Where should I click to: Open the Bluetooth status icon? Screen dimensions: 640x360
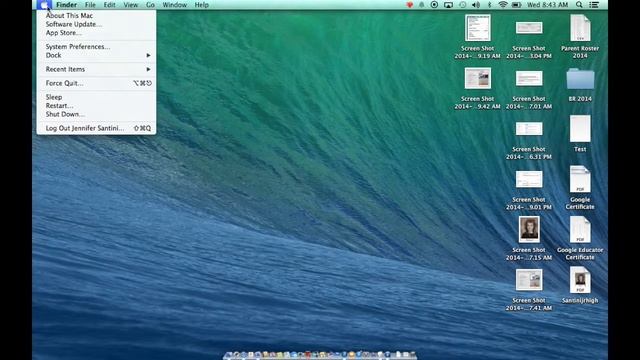pyautogui.click(x=489, y=5)
